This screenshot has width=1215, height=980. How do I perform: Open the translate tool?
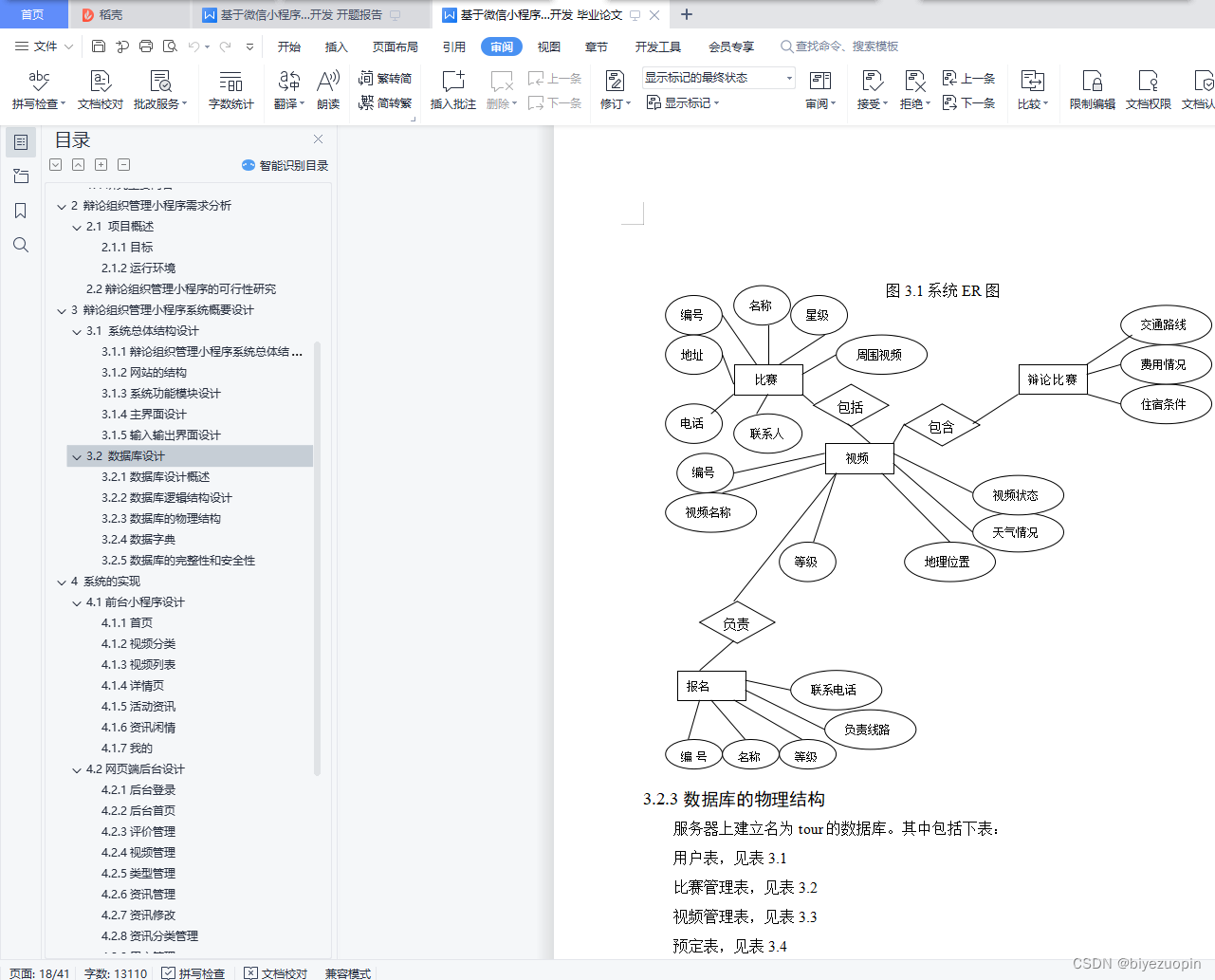pos(289,90)
